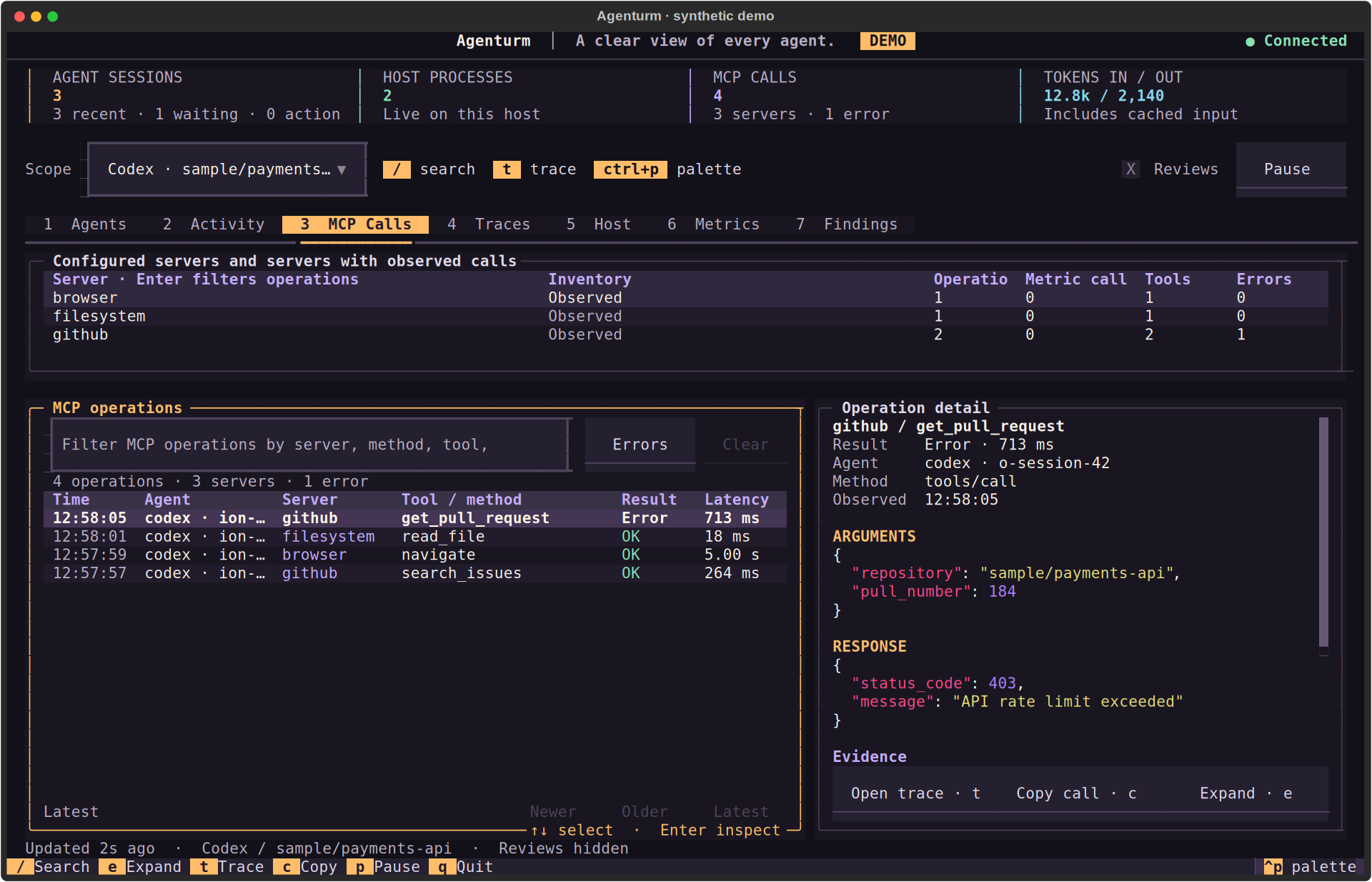Image resolution: width=1372 pixels, height=882 pixels.
Task: Select the browser server row
Action: coord(686,298)
